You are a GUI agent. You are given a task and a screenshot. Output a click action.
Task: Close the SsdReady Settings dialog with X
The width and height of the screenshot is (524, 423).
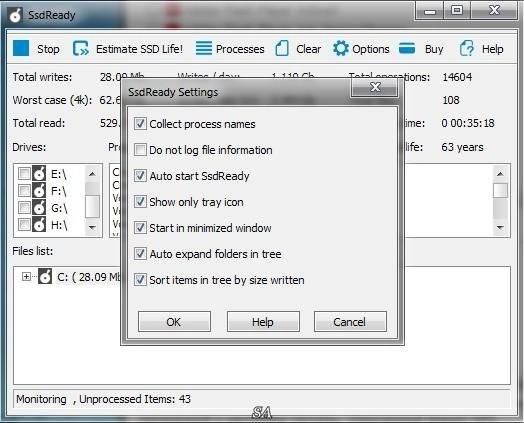coord(375,88)
